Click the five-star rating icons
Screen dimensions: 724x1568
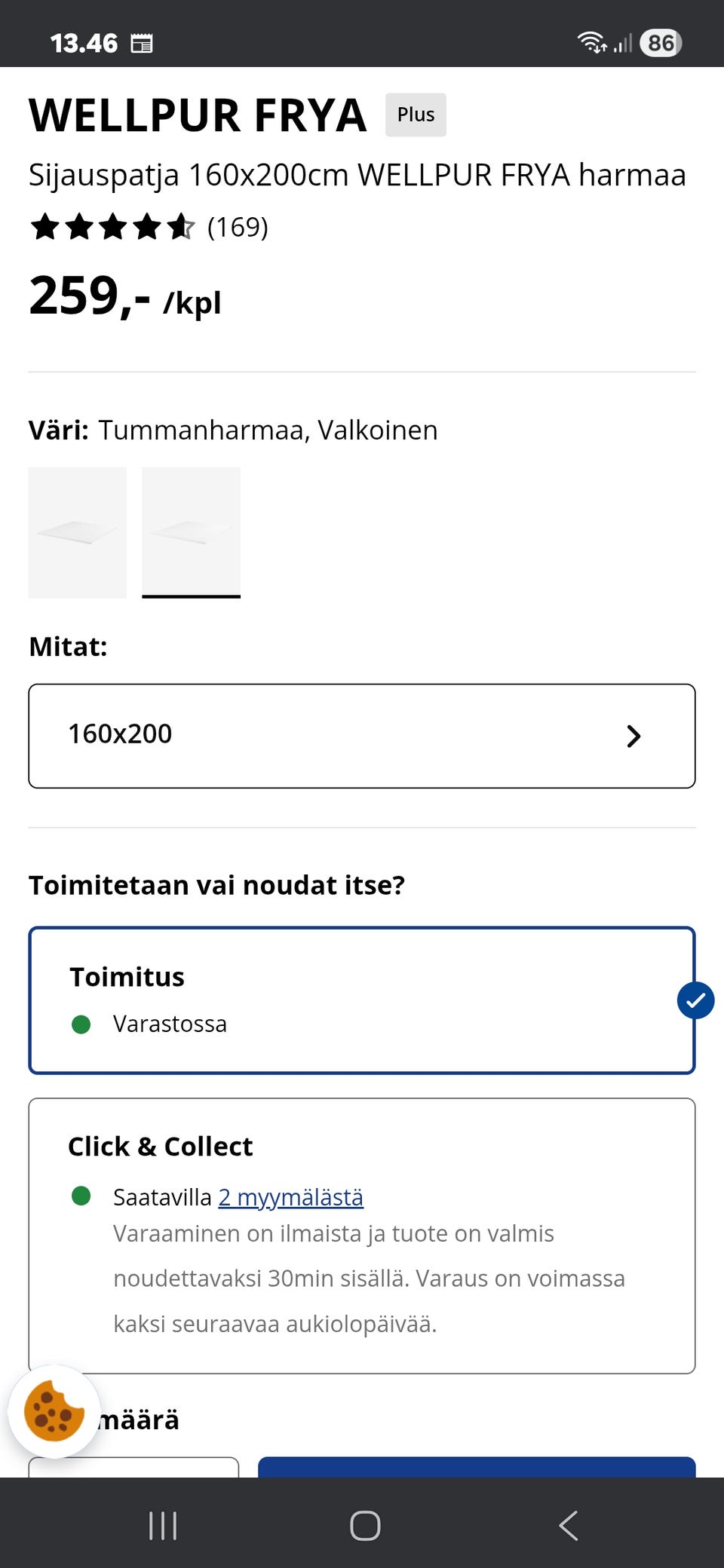click(x=112, y=227)
